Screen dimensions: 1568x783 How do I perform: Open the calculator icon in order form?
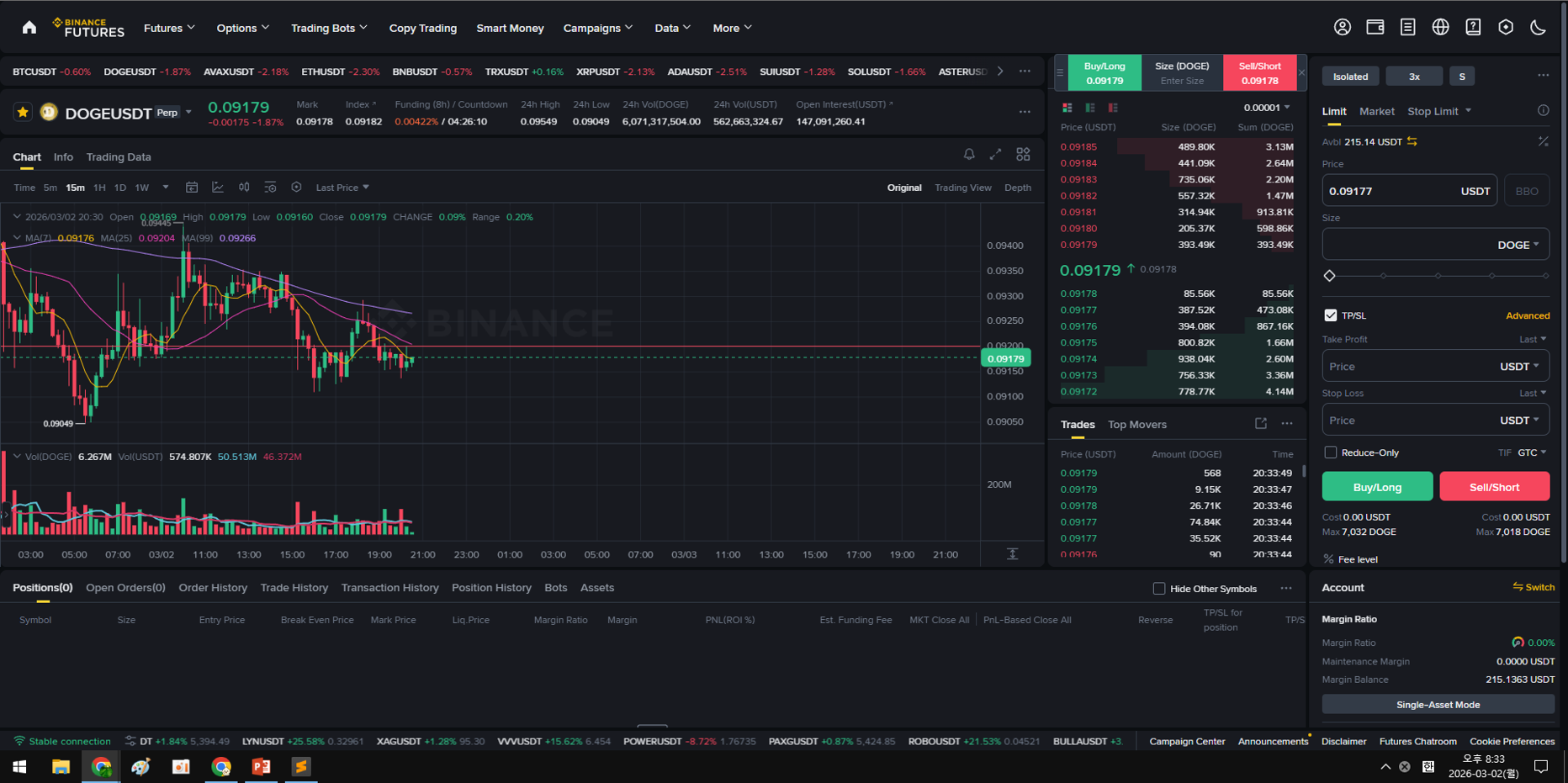pyautogui.click(x=1544, y=141)
